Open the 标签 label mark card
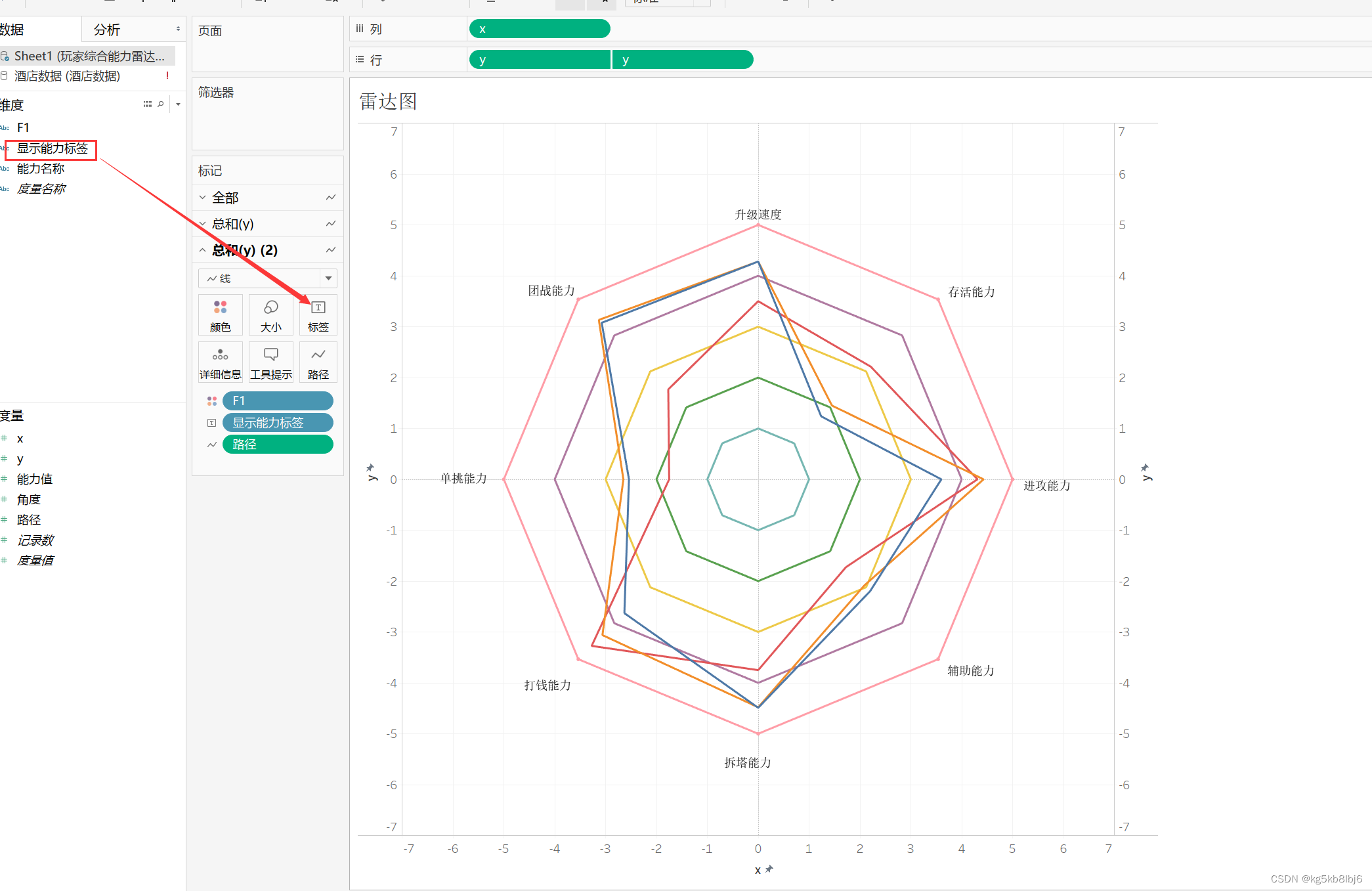This screenshot has width=1372, height=891. coord(318,315)
